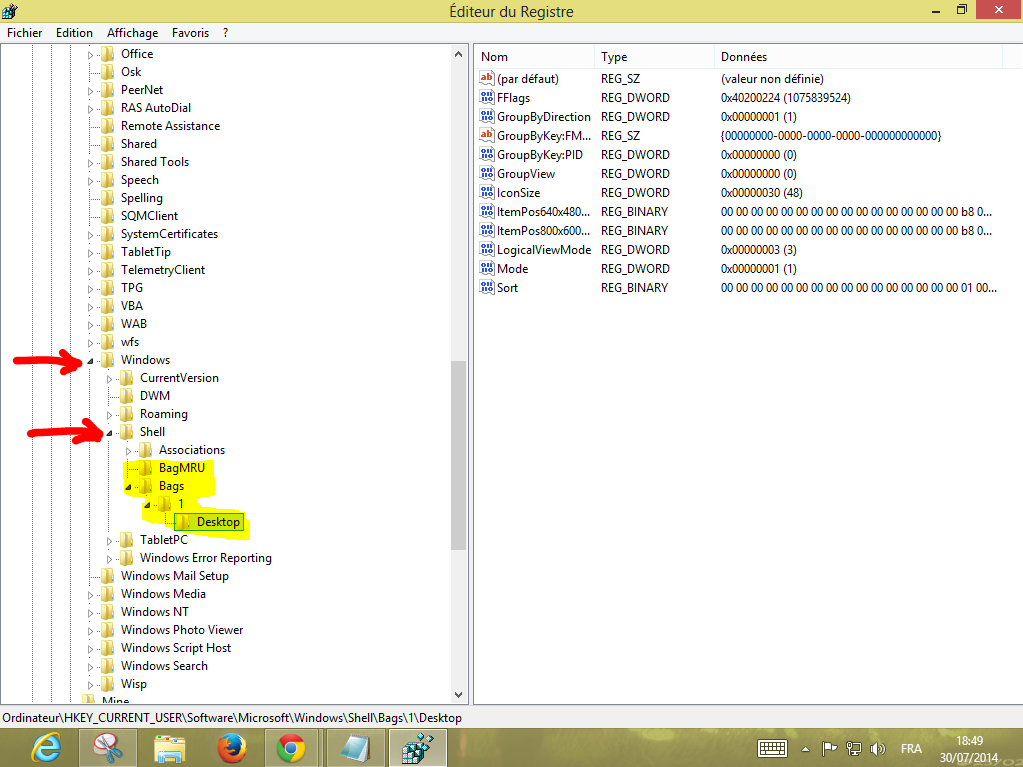Collapse the Shell key node
The image size is (1023, 767).
point(110,432)
